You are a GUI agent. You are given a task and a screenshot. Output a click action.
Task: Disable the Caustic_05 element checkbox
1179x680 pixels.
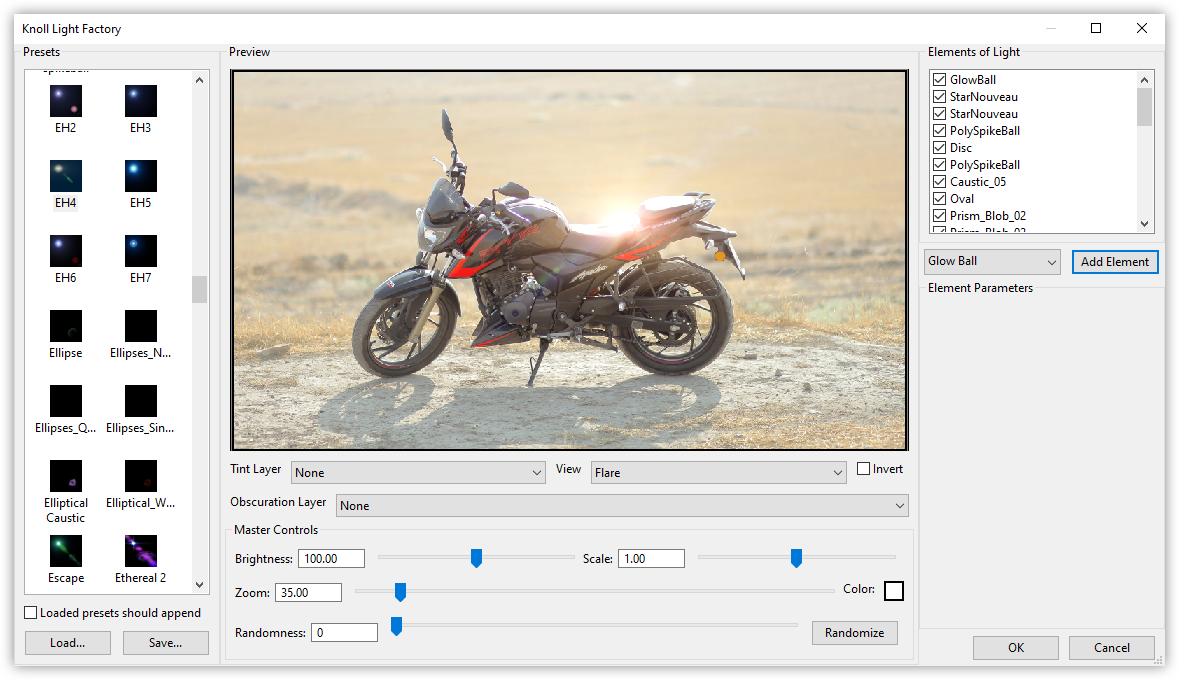coord(939,182)
